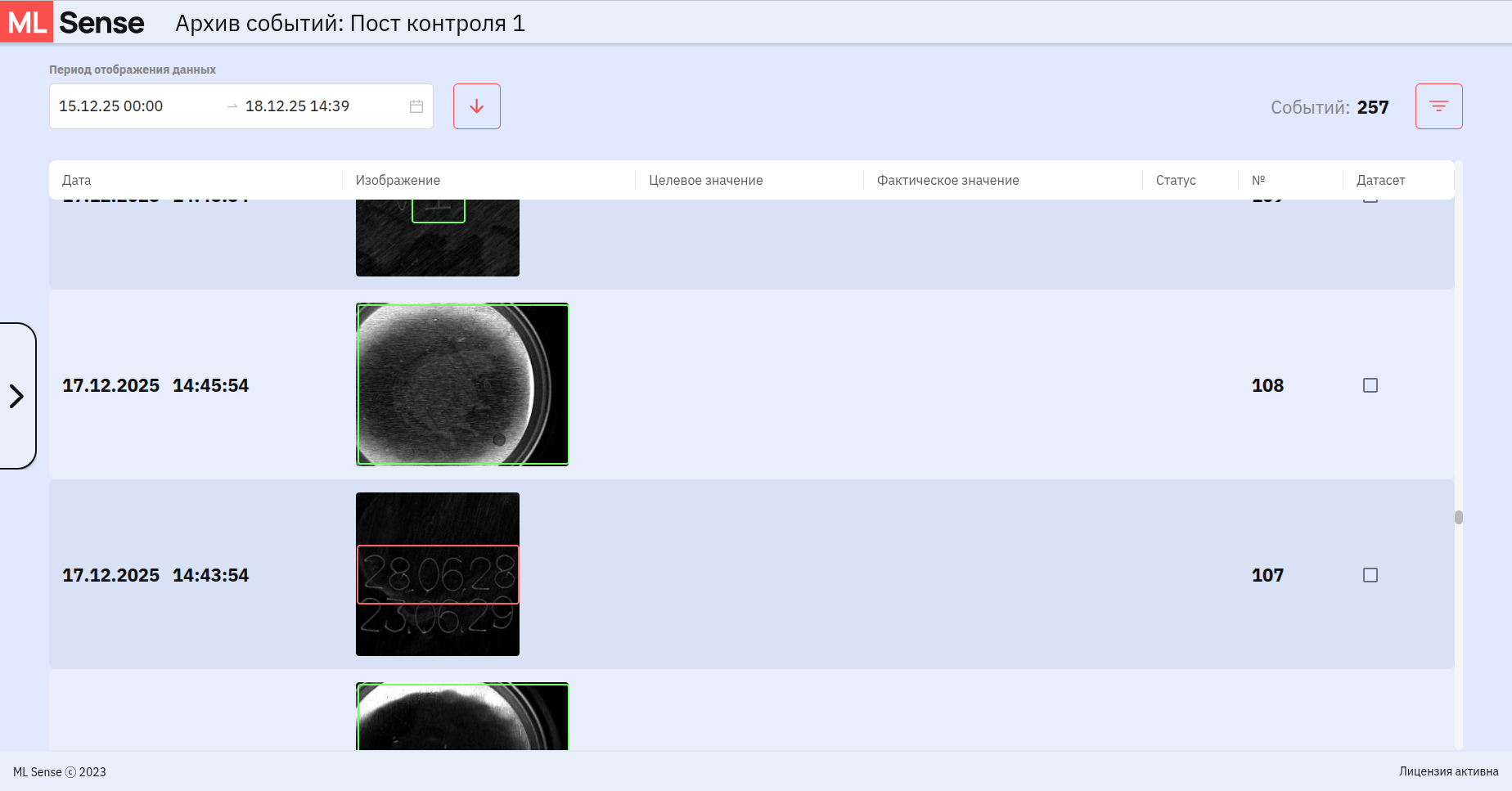Viewport: 1512px width, 791px height.
Task: Click the Лицензия активна status text
Action: pyautogui.click(x=1449, y=771)
